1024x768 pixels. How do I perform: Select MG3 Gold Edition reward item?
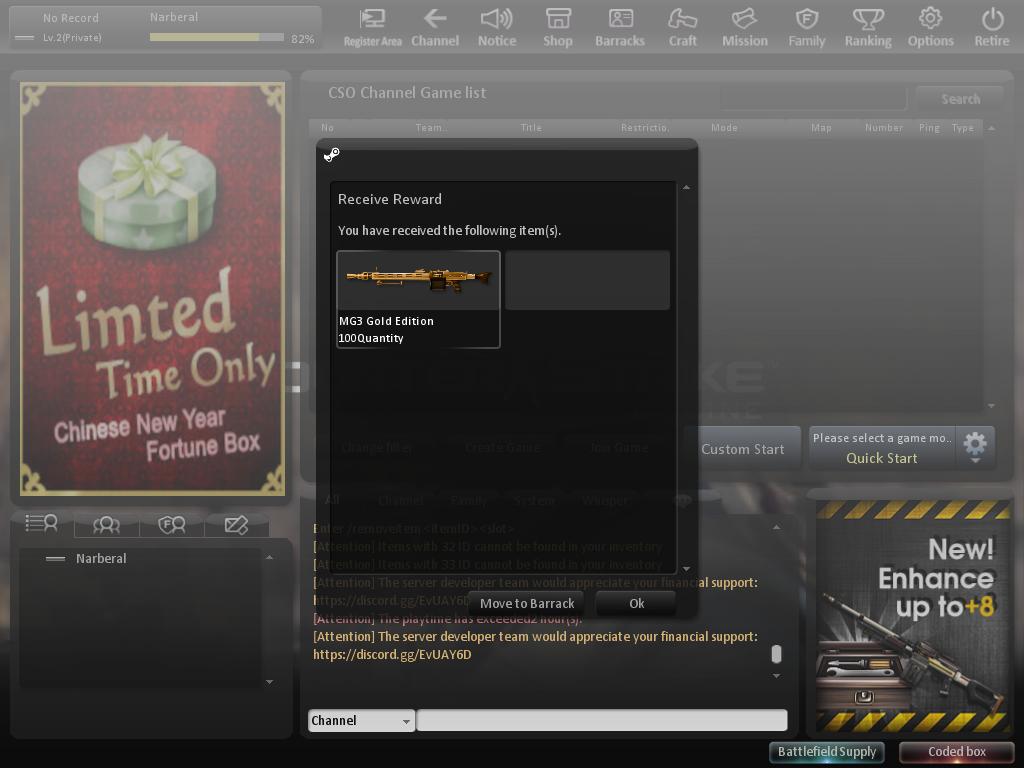418,299
